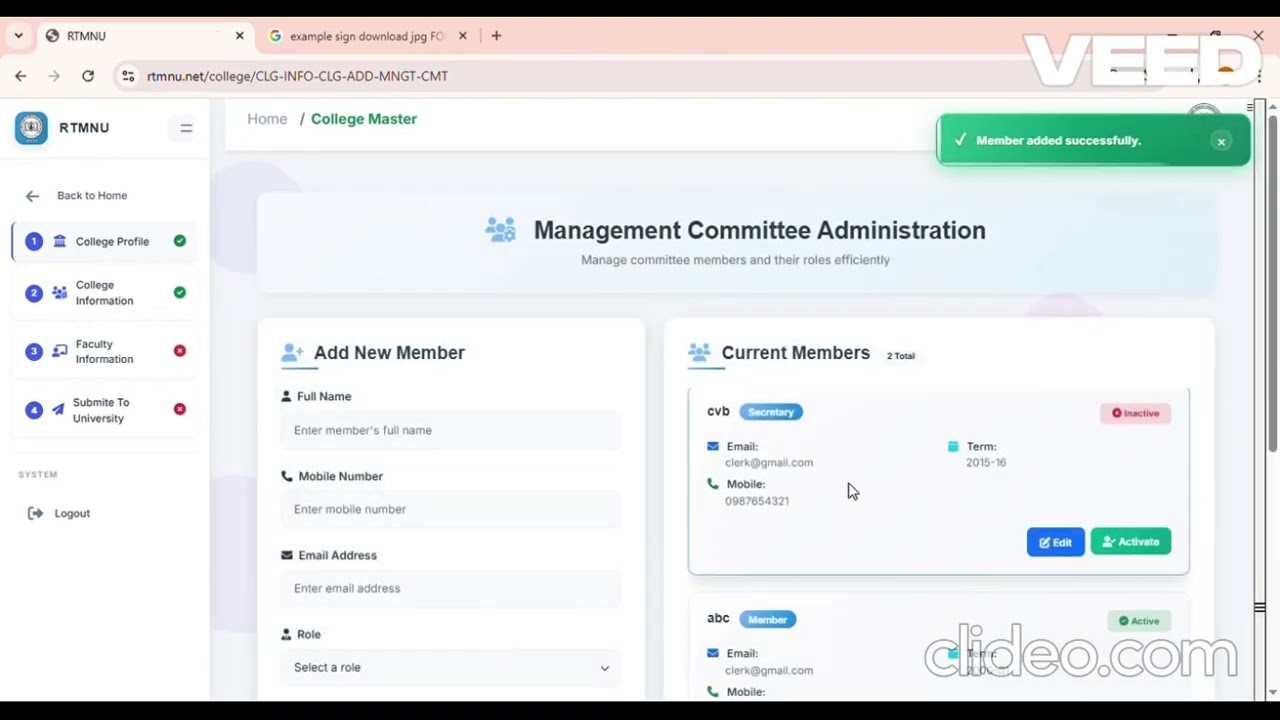Open step 4 Submite To University
Viewport: 1280px width, 720px height.
[105, 410]
